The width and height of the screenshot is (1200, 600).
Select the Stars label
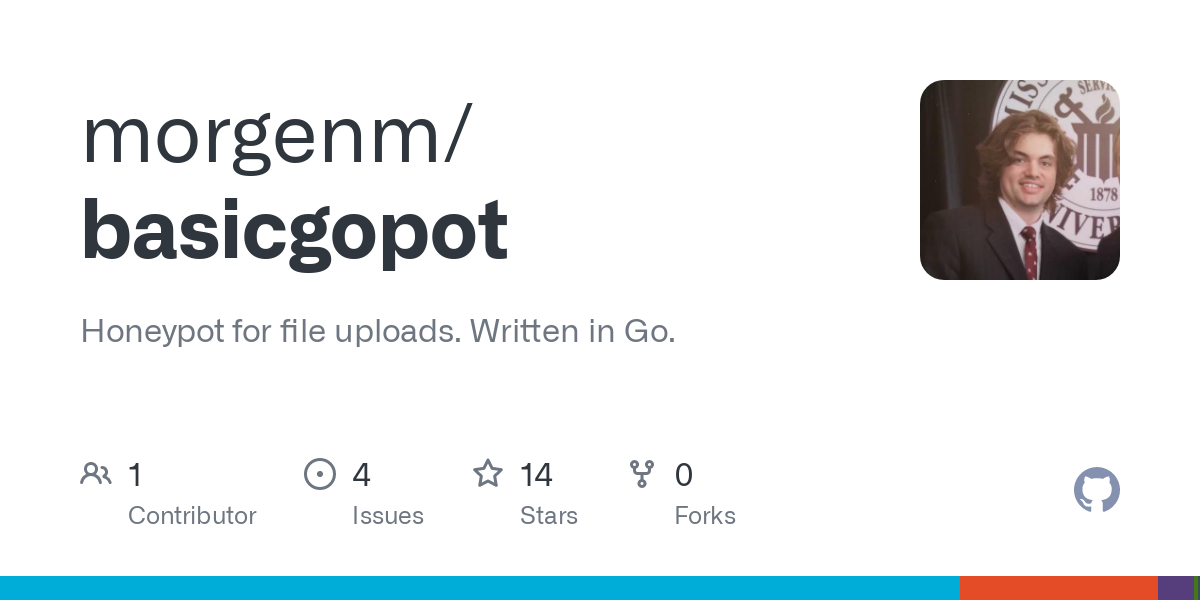tap(549, 516)
